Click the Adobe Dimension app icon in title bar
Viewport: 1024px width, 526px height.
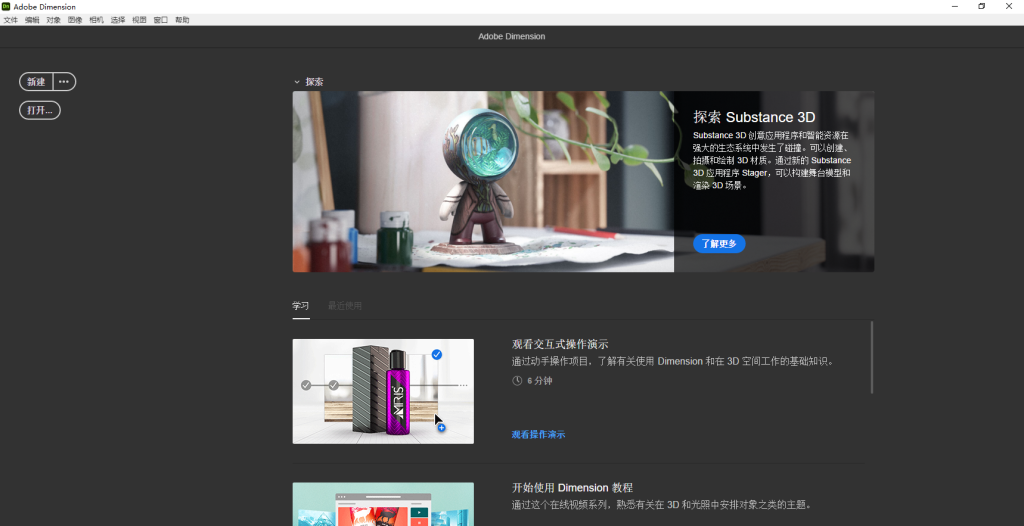pos(6,6)
